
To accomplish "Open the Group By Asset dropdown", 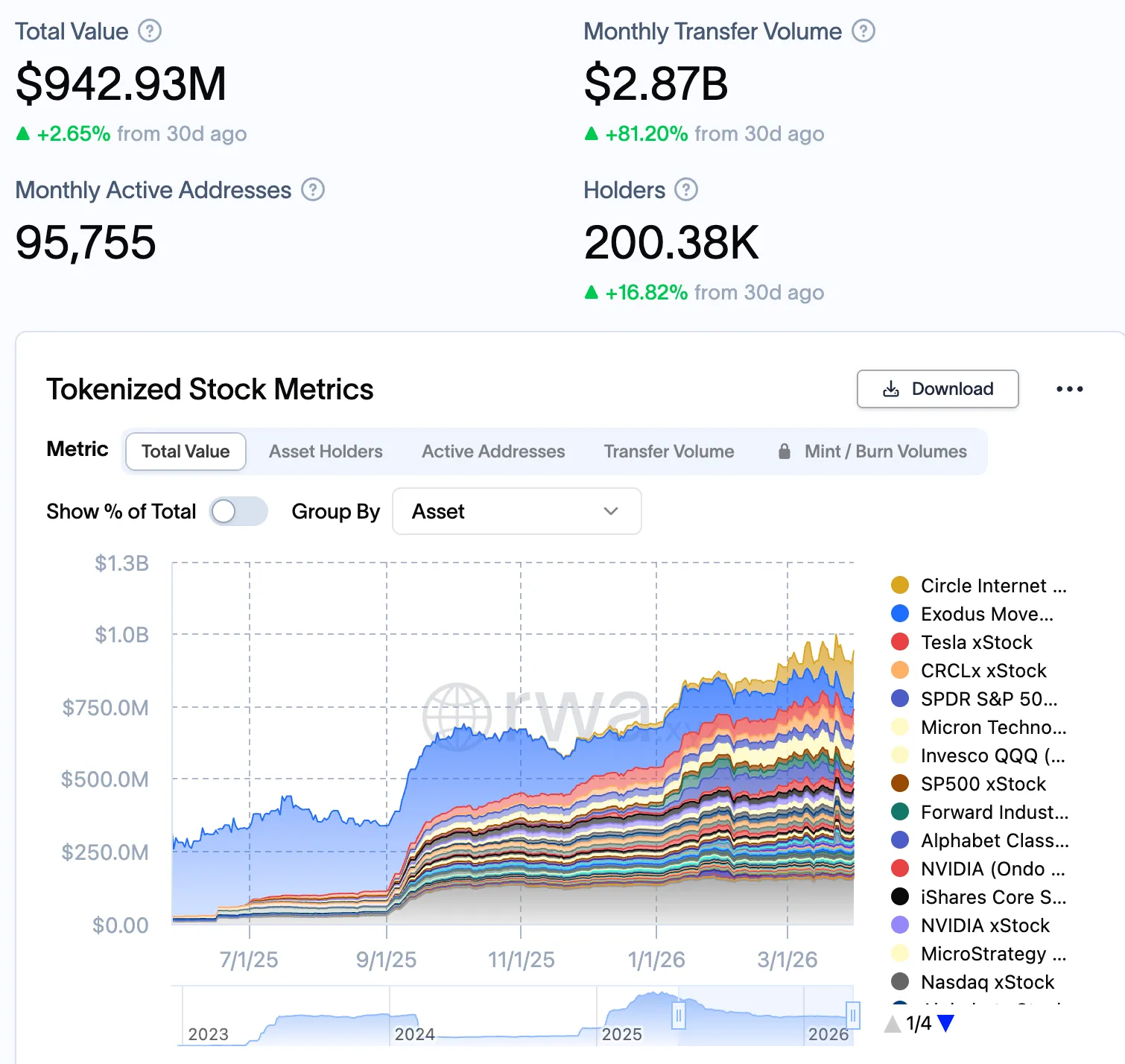I will coord(516,512).
